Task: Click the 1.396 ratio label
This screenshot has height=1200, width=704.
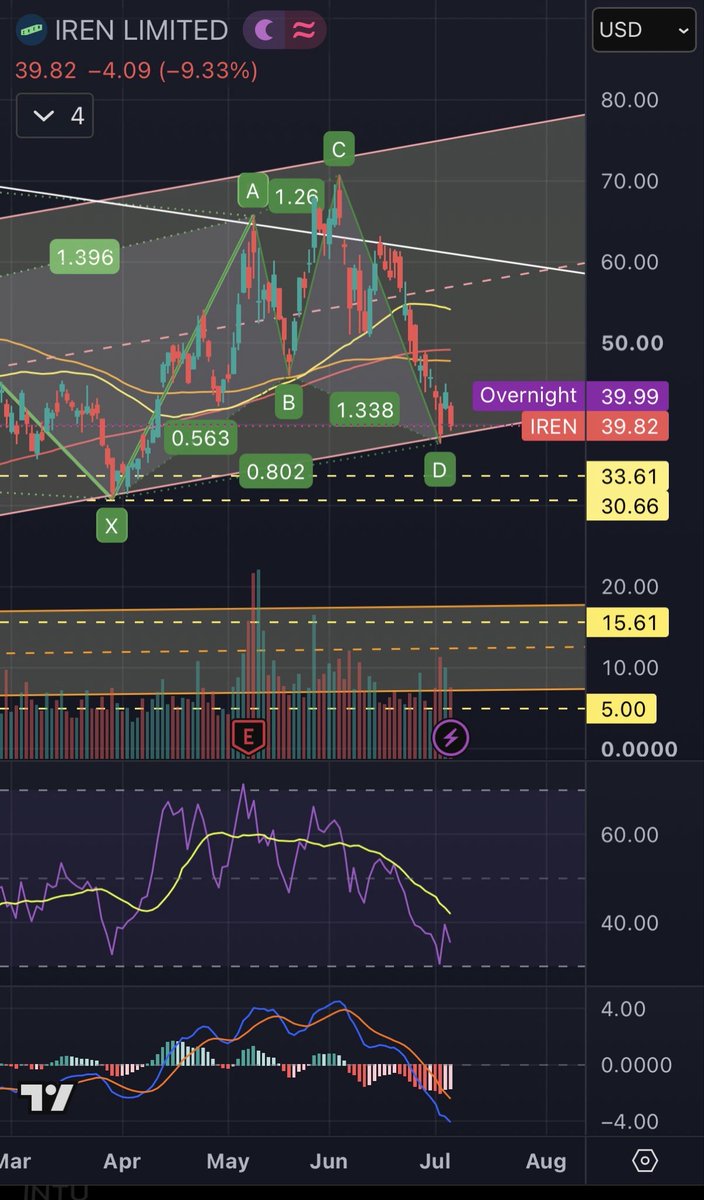Action: [x=85, y=258]
